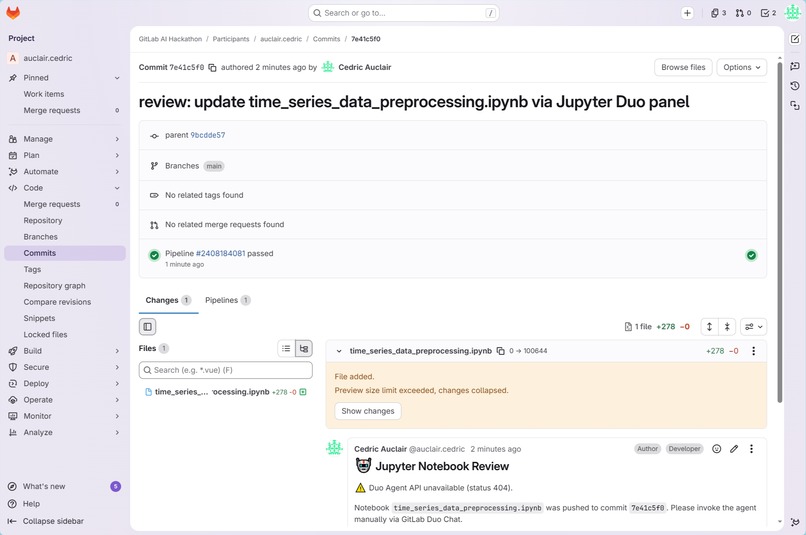The image size is (806, 535).
Task: Switch to the Changes tab
Action: click(x=168, y=300)
